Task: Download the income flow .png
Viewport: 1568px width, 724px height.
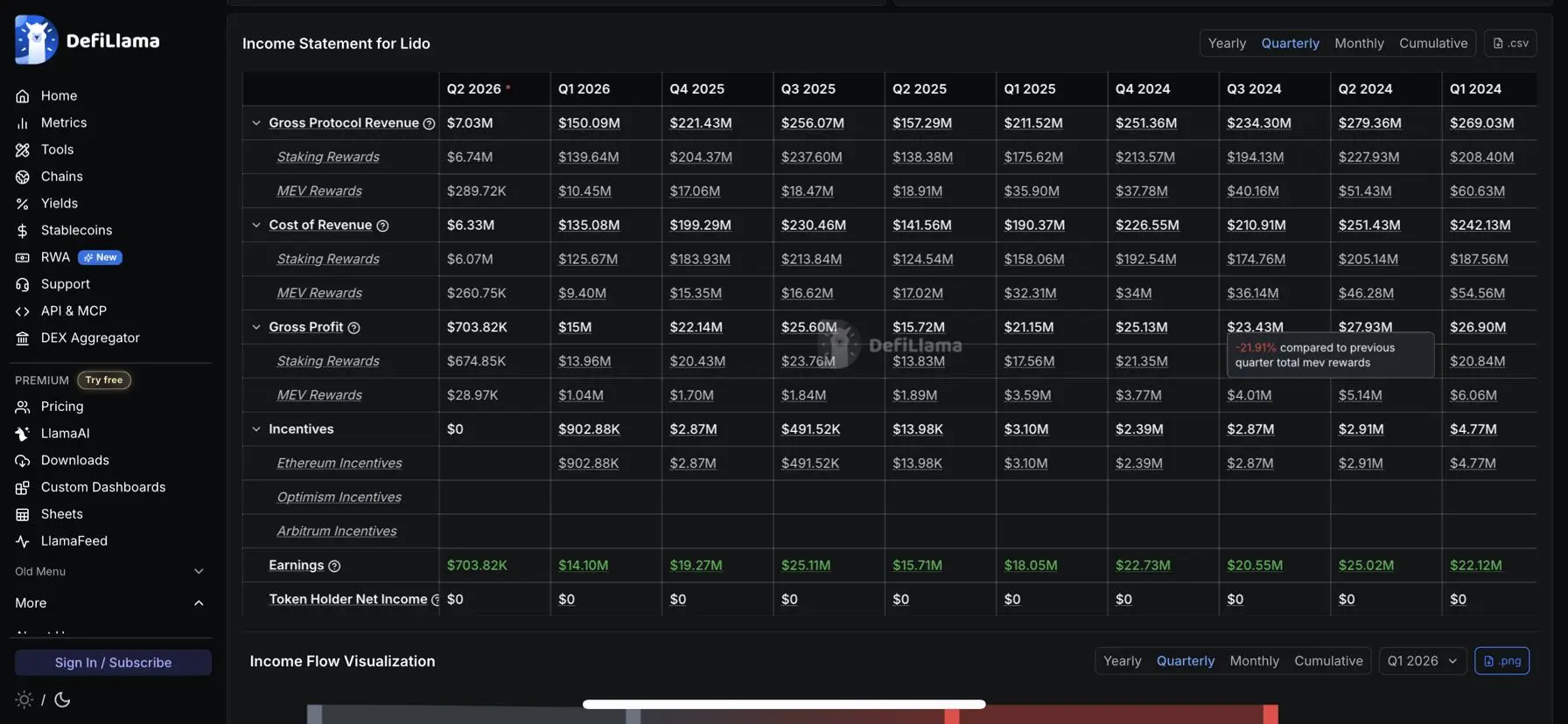Action: pos(1501,661)
